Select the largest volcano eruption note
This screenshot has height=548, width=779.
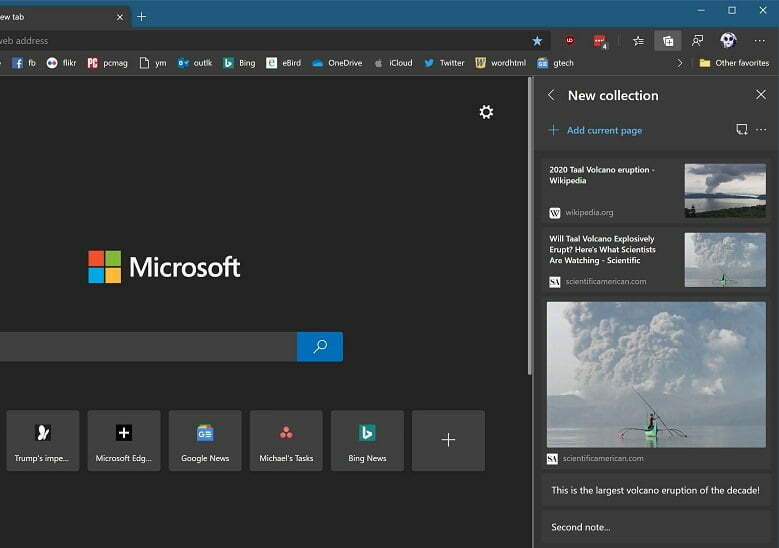[656, 490]
